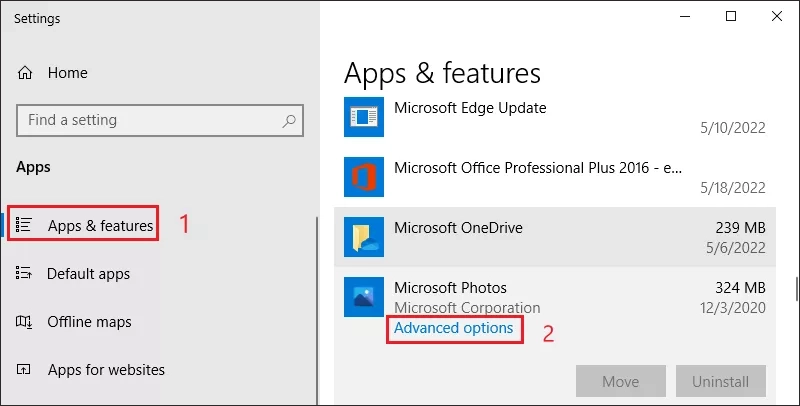The width and height of the screenshot is (800, 406).
Task: Click the Offline maps icon
Action: (x=23, y=321)
